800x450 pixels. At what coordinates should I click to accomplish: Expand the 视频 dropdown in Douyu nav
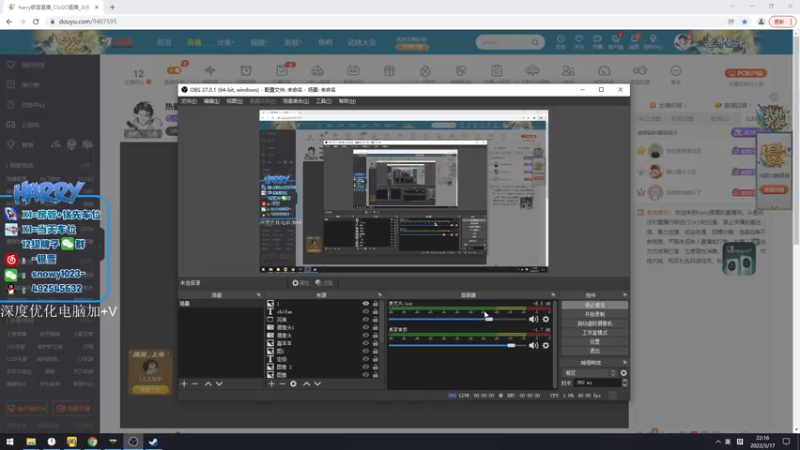point(259,42)
